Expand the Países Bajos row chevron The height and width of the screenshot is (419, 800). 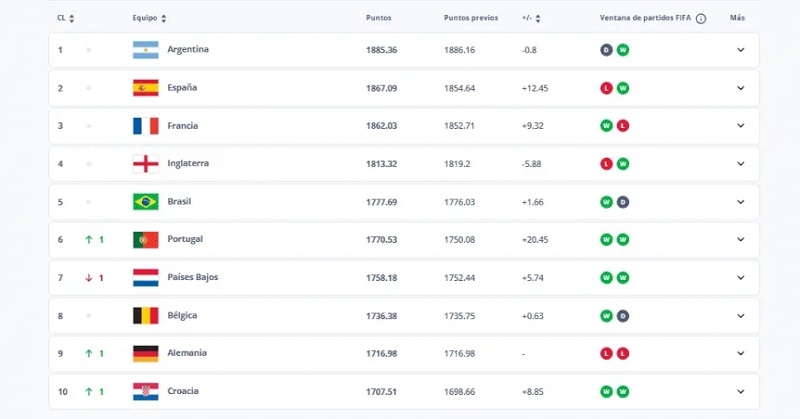click(740, 278)
